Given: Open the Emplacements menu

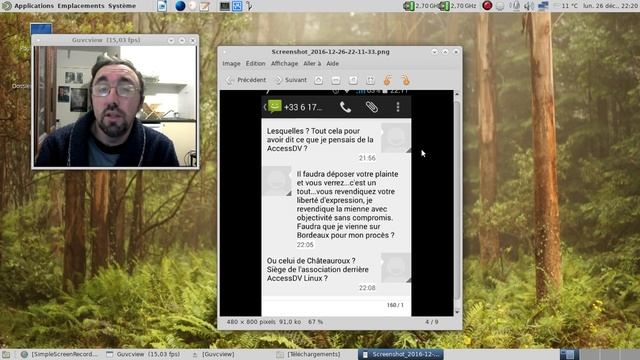Looking at the screenshot, I should pos(81,6).
